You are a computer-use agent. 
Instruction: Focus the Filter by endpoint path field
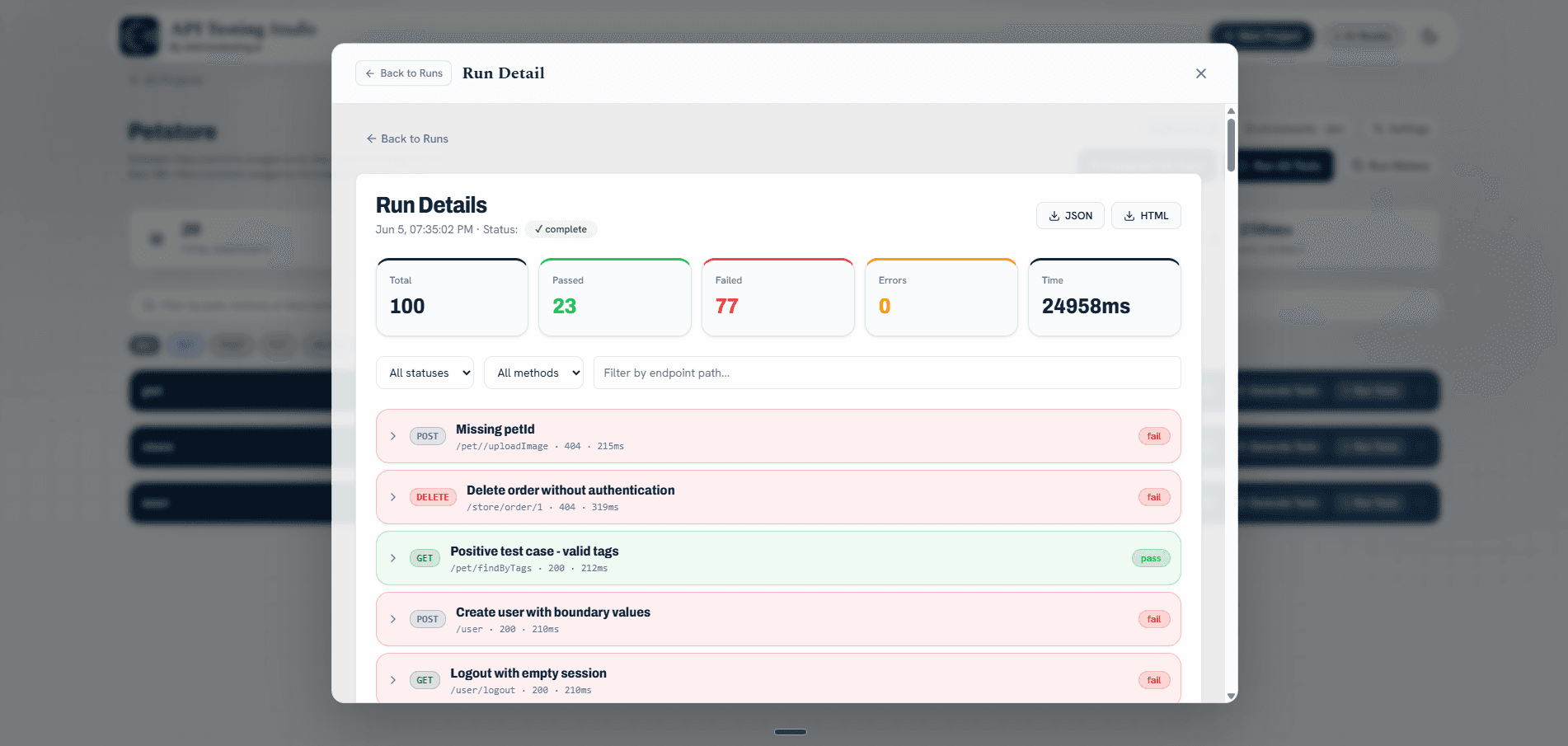point(887,373)
